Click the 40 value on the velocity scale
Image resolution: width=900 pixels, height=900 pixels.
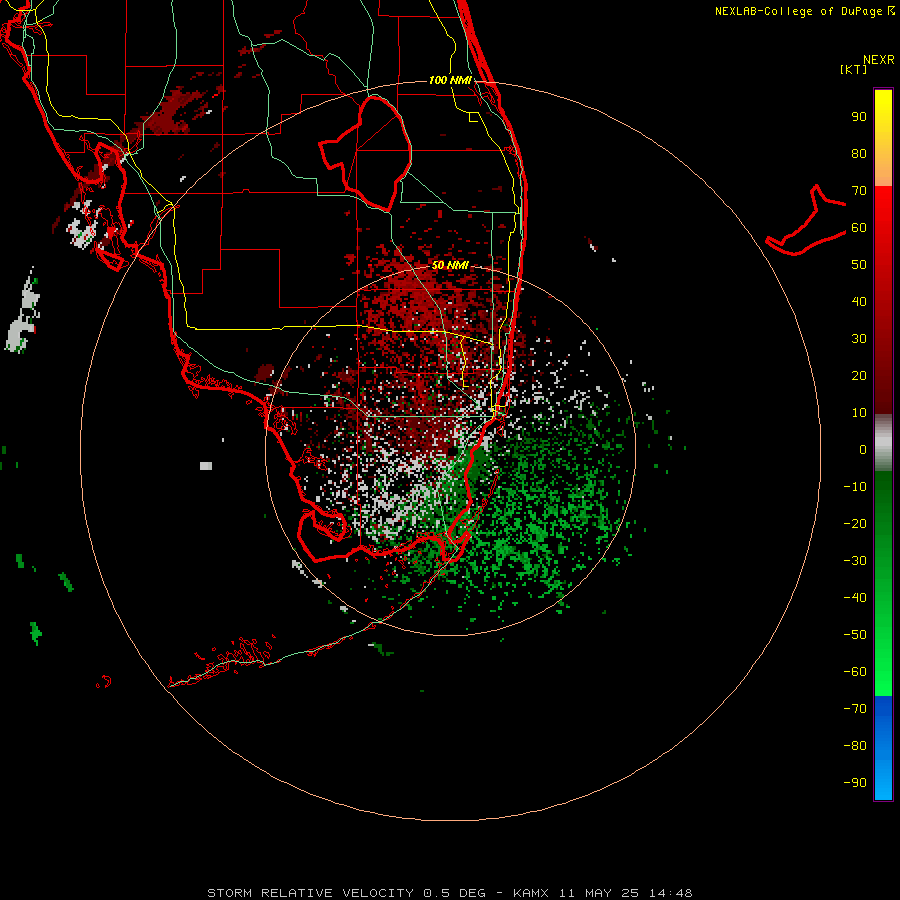[x=859, y=302]
